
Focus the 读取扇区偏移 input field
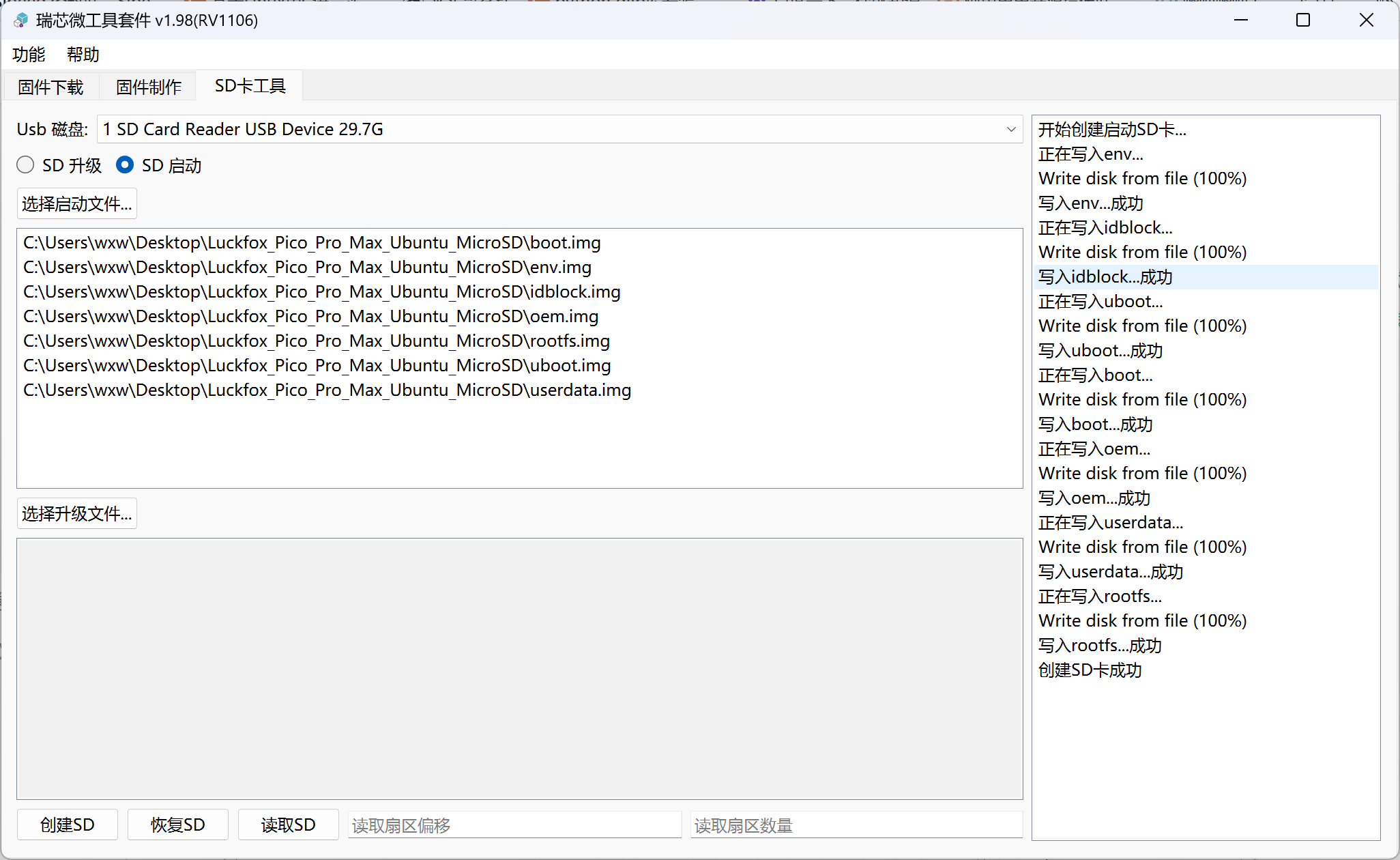514,825
